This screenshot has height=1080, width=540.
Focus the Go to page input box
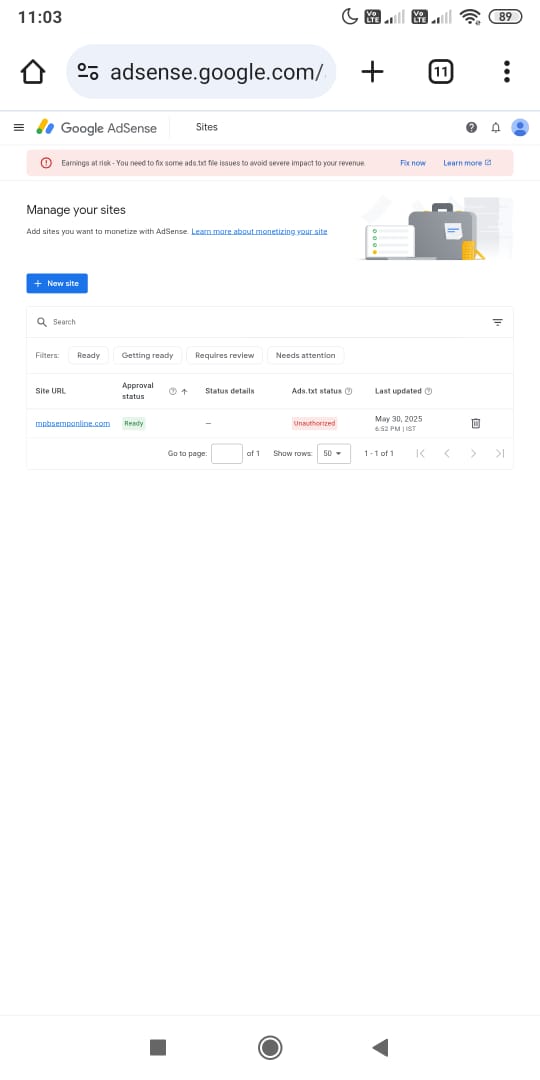[x=227, y=453]
